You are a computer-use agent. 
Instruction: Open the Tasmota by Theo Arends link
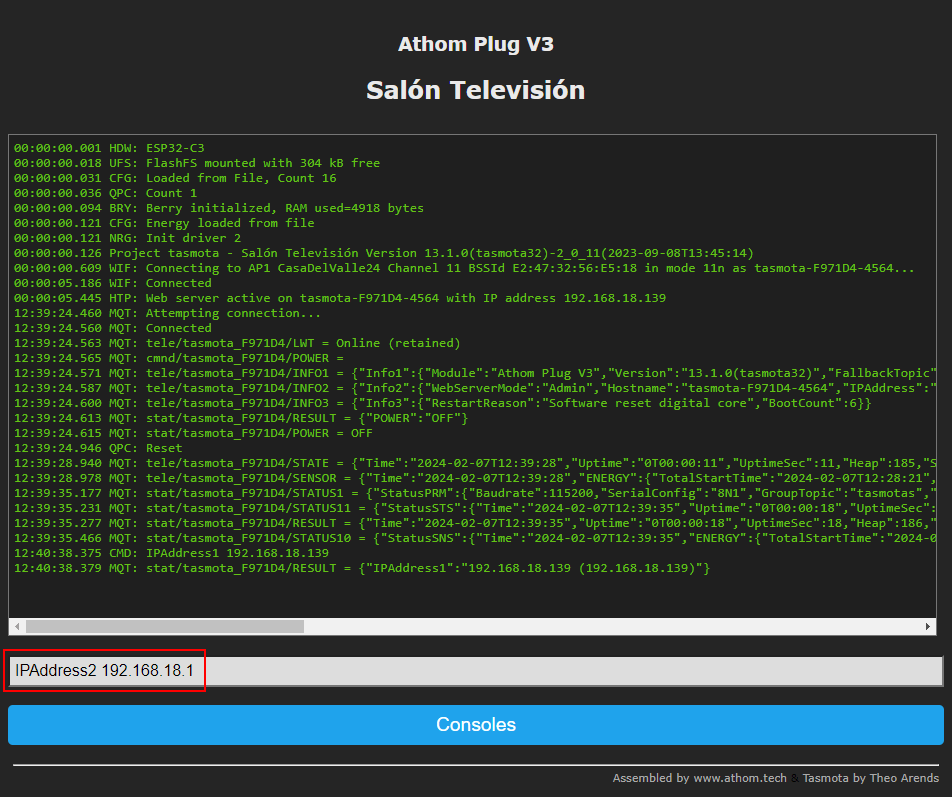click(872, 778)
